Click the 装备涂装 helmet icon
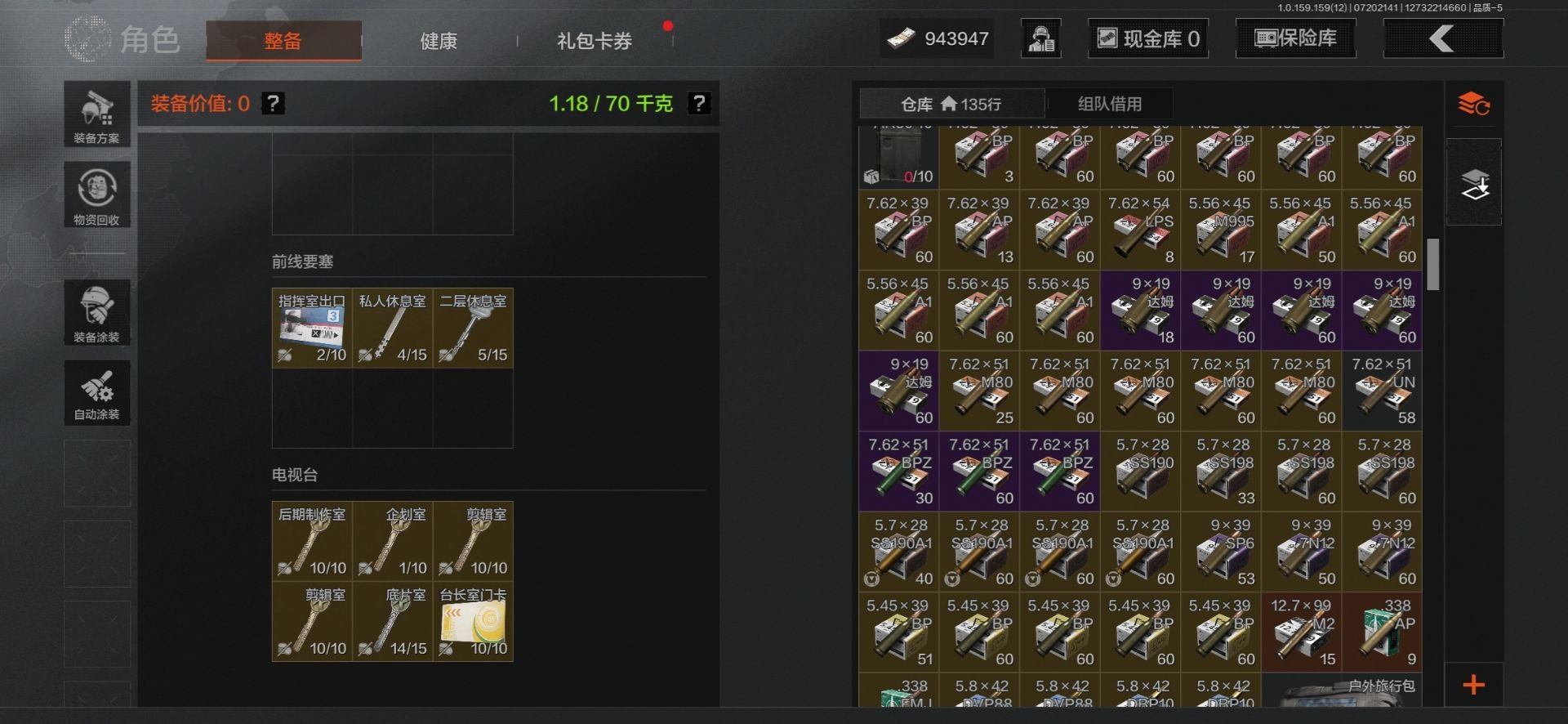 [x=97, y=312]
